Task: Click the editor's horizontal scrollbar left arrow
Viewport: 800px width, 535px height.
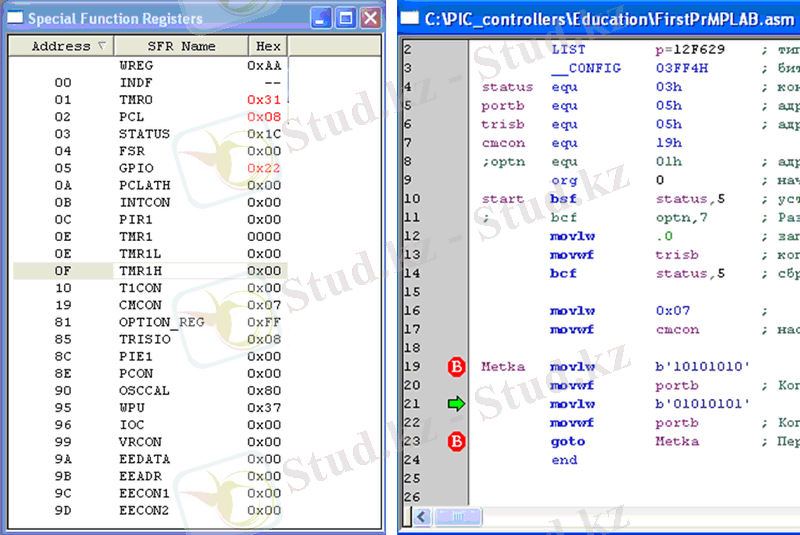Action: point(421,516)
